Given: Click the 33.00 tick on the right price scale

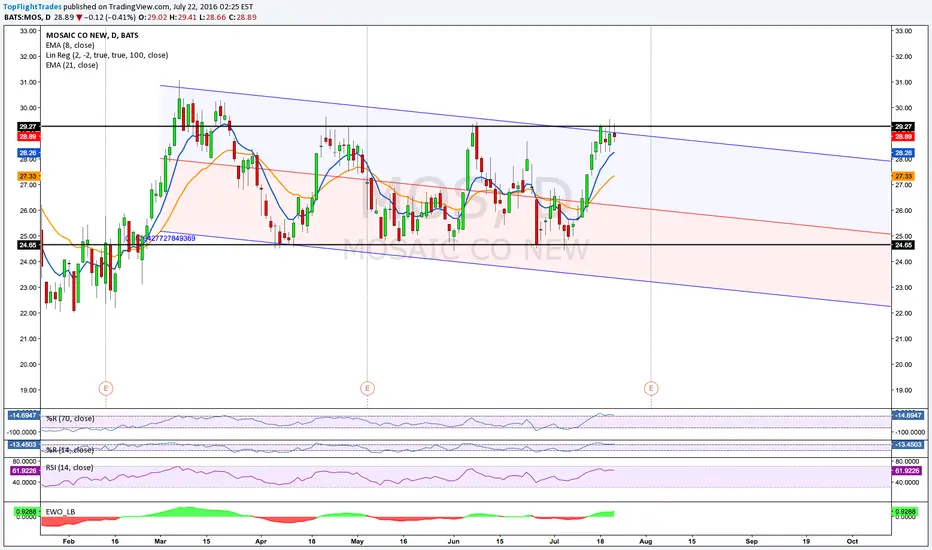Looking at the screenshot, I should tap(903, 31).
